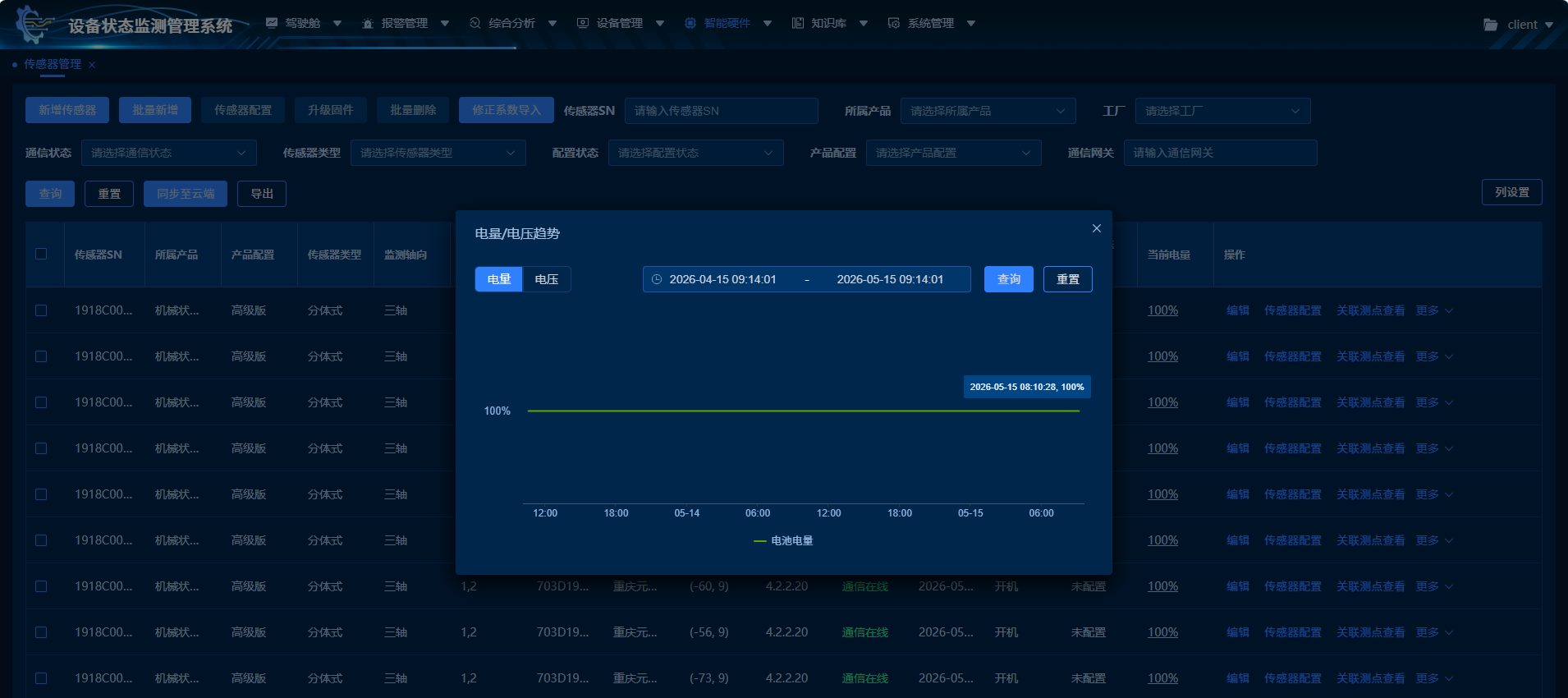
Task: Click the green battery line in chart
Action: [x=803, y=411]
